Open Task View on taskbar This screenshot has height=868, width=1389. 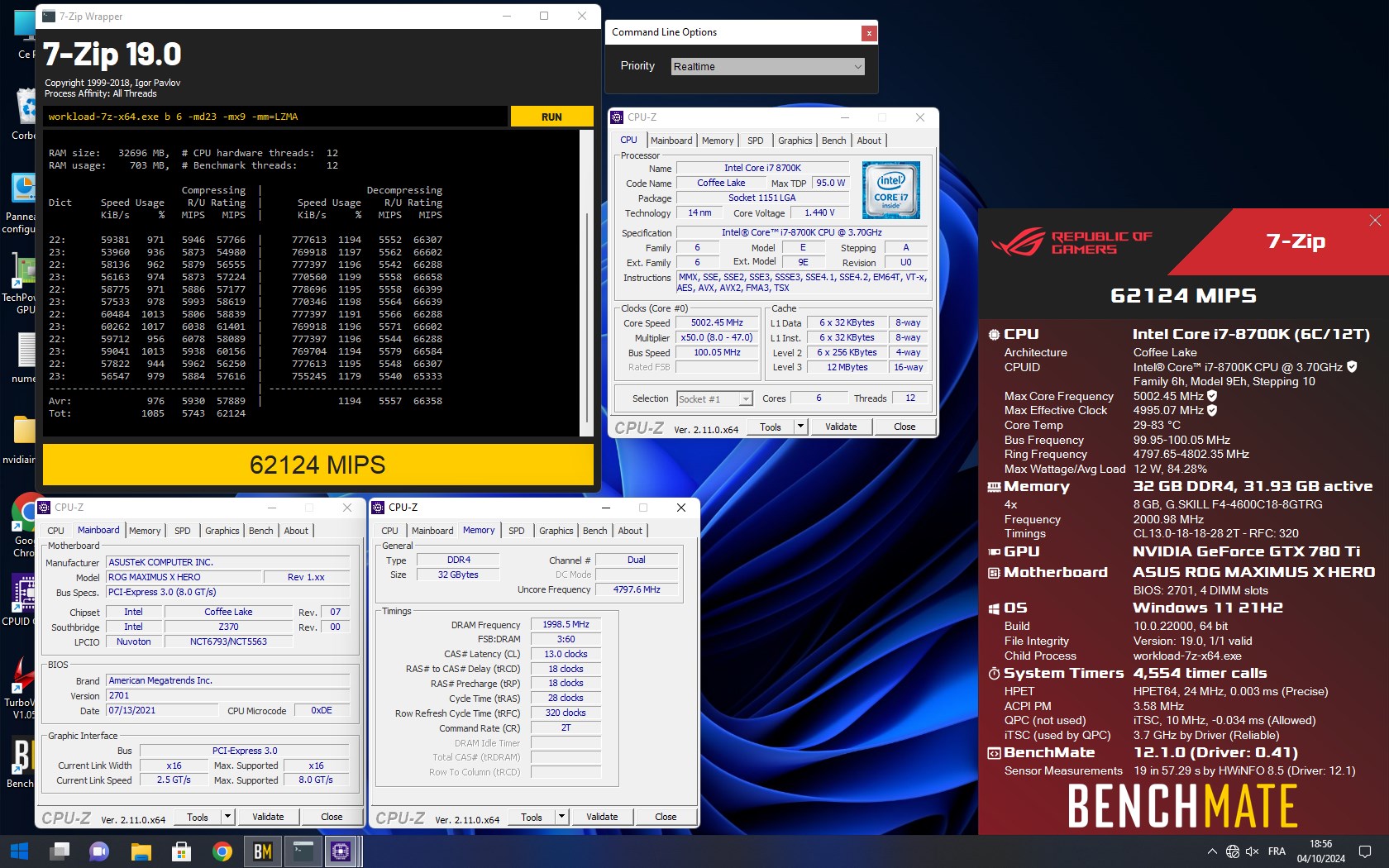[x=60, y=851]
